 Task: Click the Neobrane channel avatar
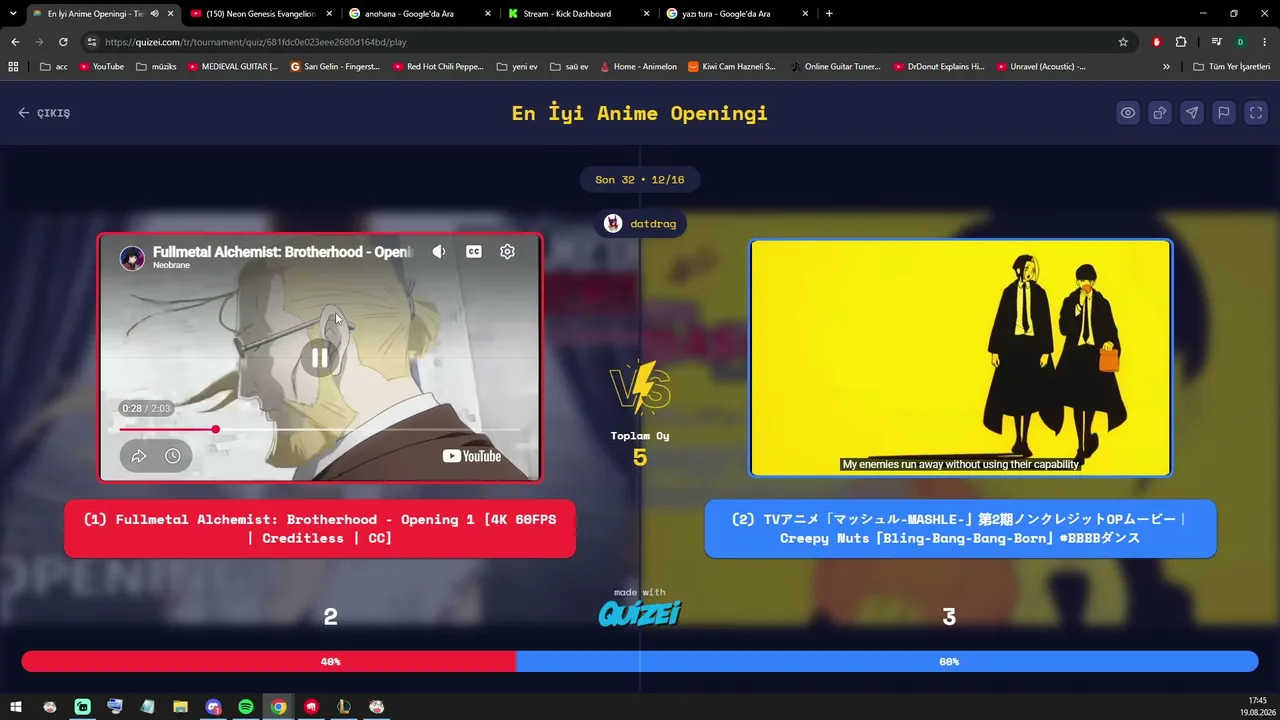(x=132, y=258)
